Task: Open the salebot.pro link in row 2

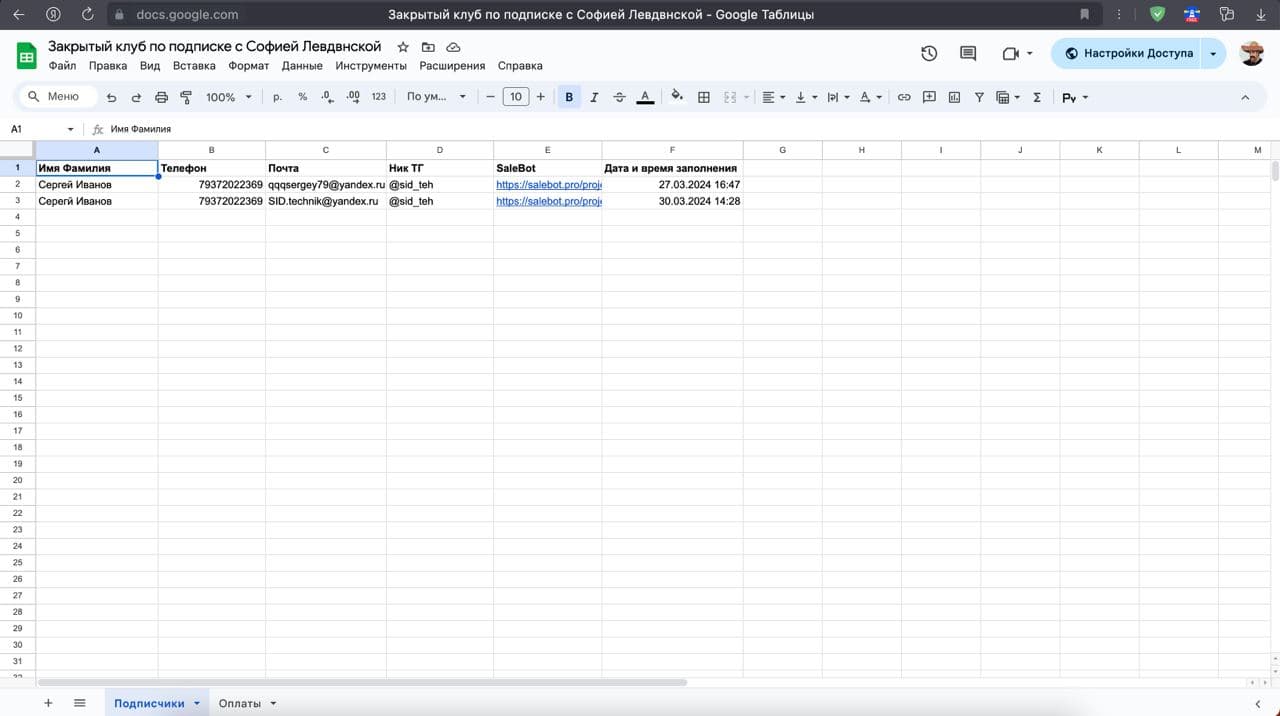Action: click(x=548, y=185)
